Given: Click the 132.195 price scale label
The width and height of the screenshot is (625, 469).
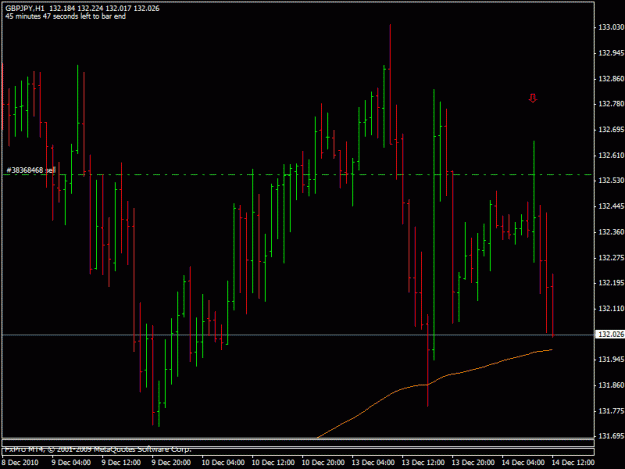Looking at the screenshot, I should coord(611,283).
